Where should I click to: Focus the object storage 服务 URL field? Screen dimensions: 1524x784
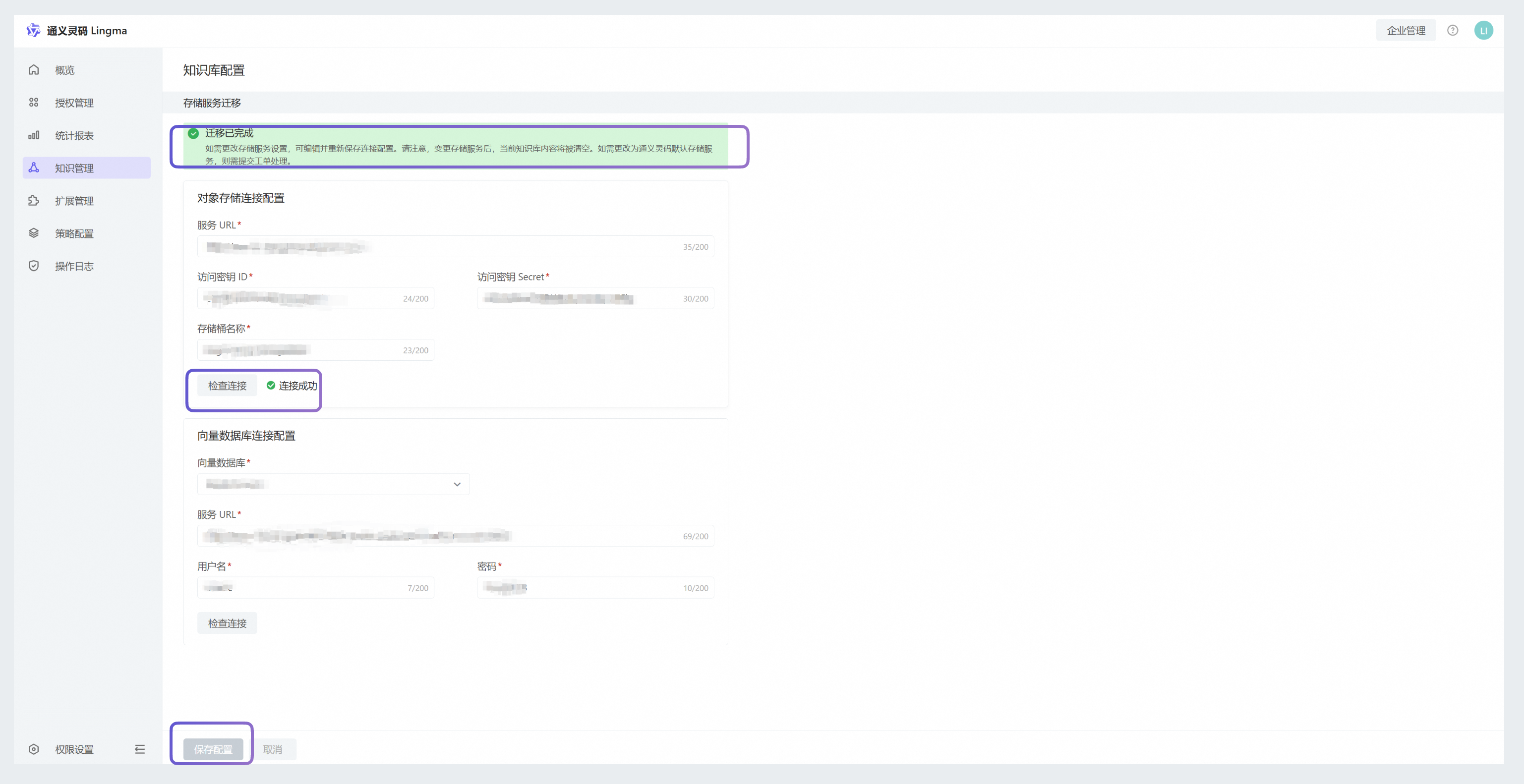pyautogui.click(x=456, y=247)
